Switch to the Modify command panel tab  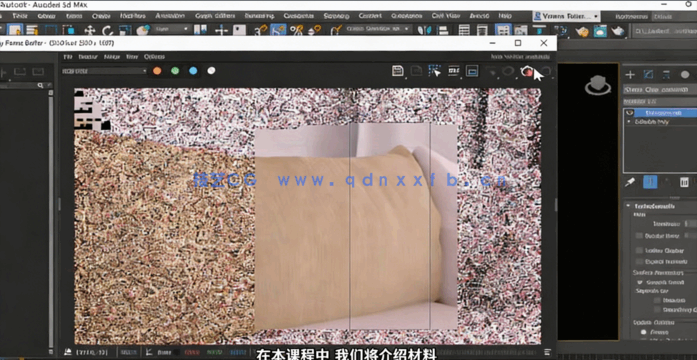click(x=648, y=74)
